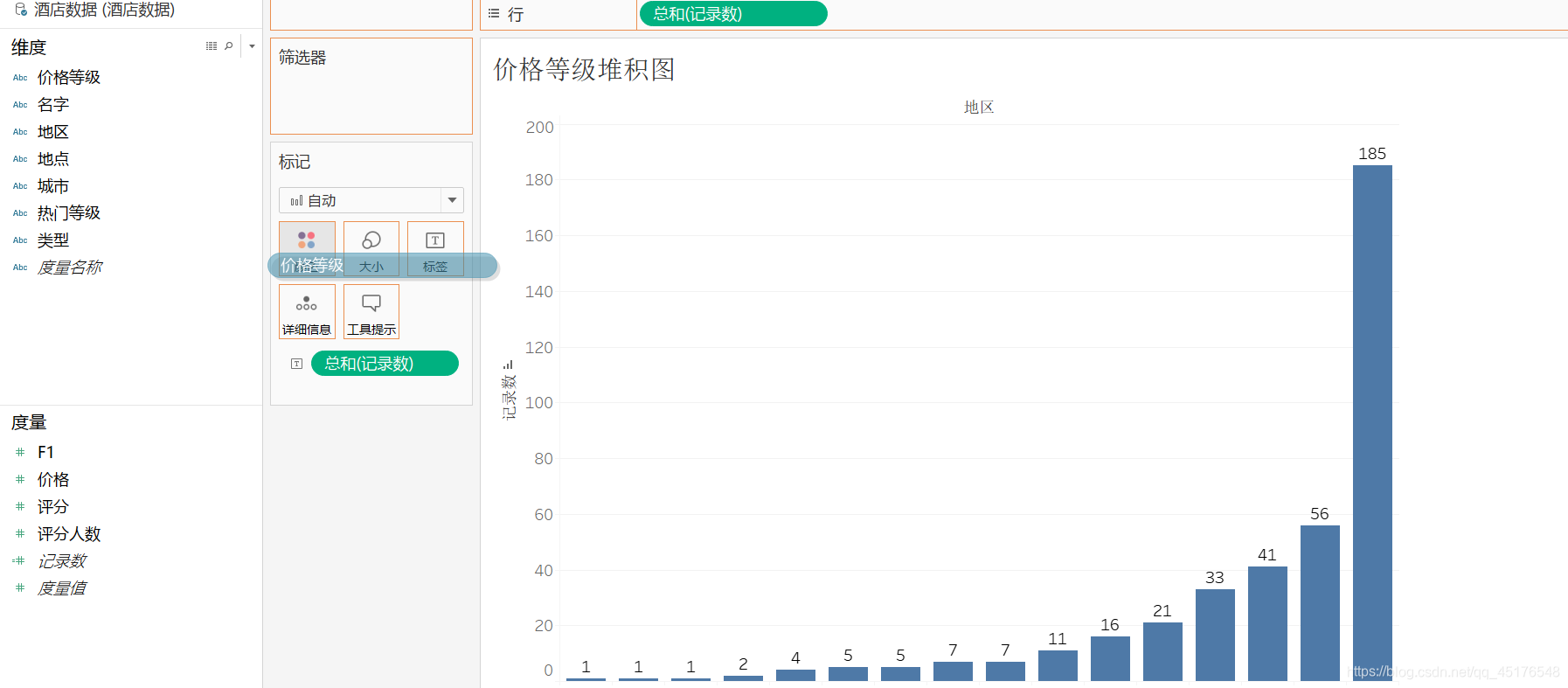The width and height of the screenshot is (1568, 688).
Task: Open the dimensions pane dropdown arrow
Action: click(252, 46)
